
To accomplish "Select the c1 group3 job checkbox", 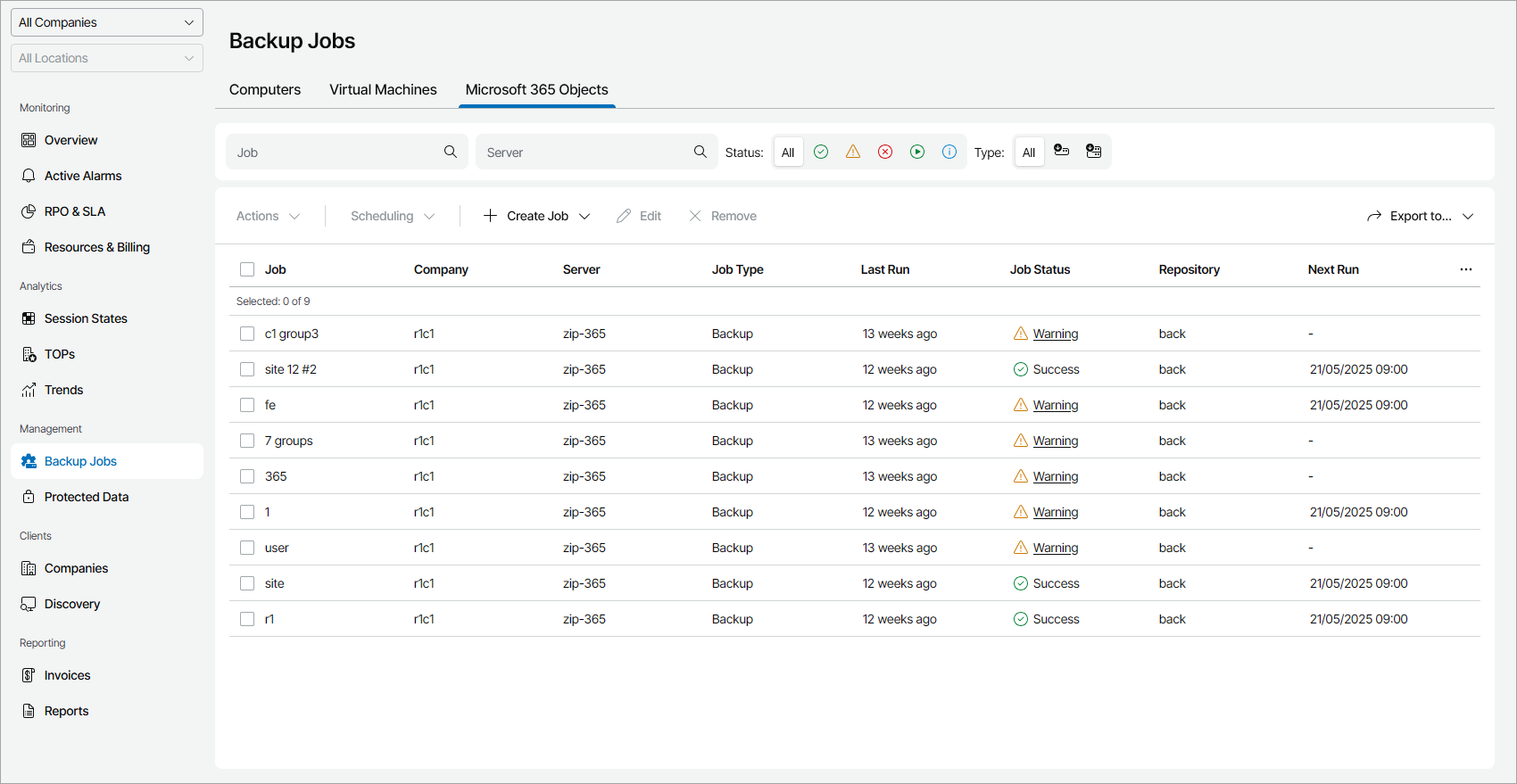I will coord(247,334).
